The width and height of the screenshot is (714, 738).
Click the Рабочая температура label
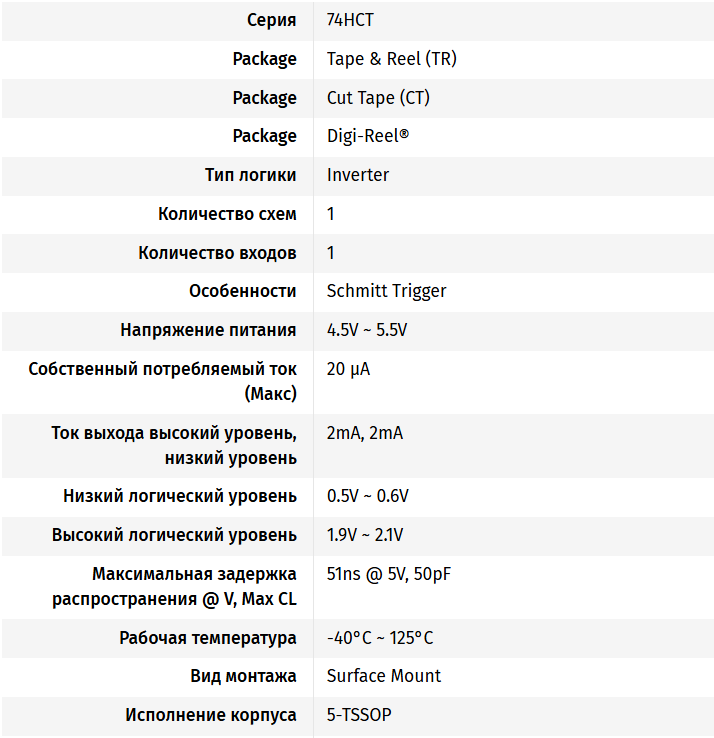coord(207,638)
